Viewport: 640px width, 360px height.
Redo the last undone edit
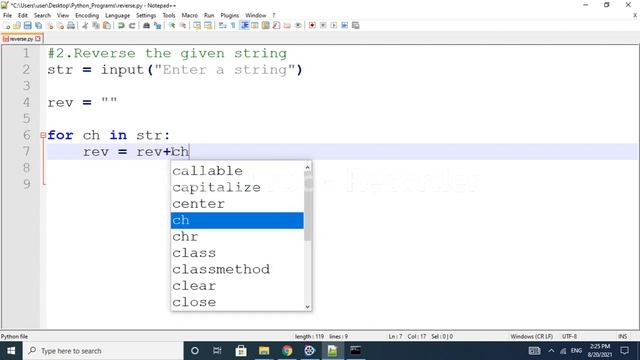point(132,25)
